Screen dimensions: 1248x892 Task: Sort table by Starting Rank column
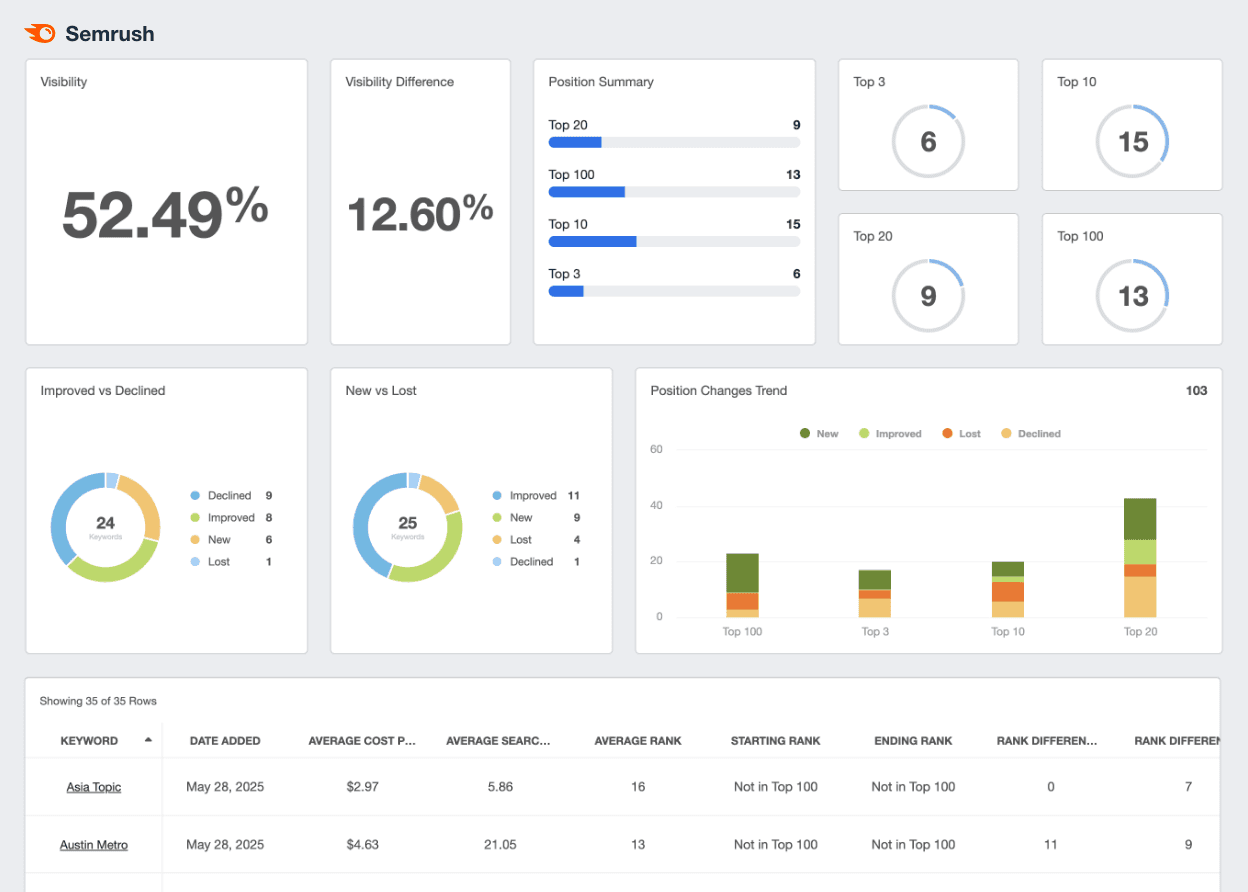pyautogui.click(x=775, y=741)
